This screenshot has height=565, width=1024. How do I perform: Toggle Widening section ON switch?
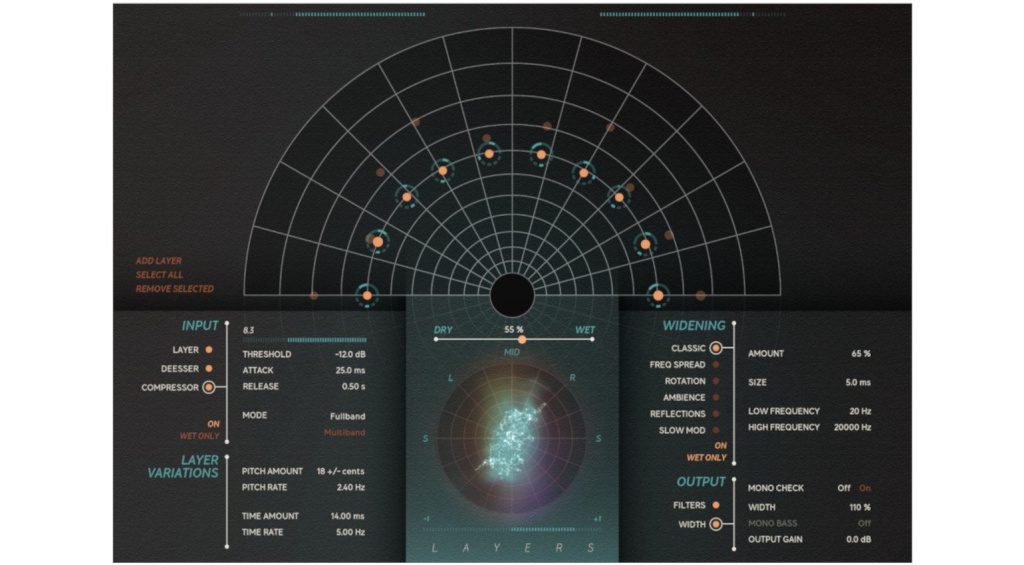pos(720,445)
